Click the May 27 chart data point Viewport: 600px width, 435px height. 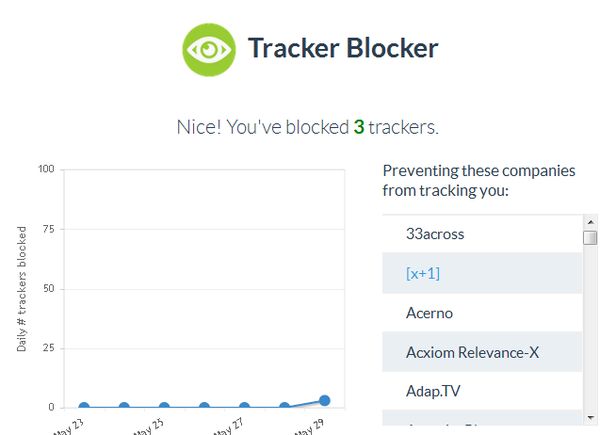point(244,407)
